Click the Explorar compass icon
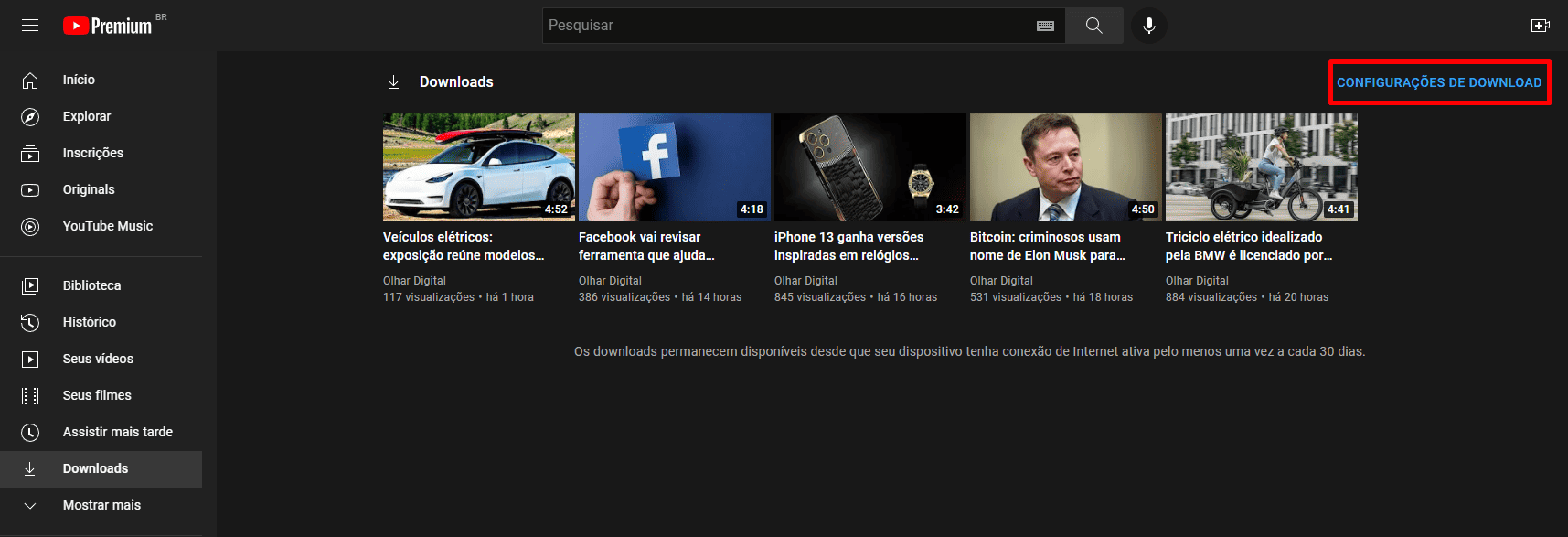 click(x=30, y=117)
